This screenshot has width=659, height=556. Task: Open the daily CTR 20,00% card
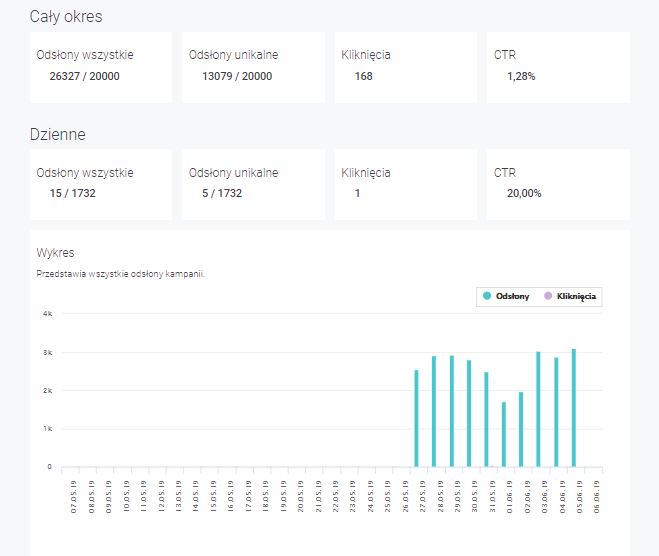tap(558, 184)
